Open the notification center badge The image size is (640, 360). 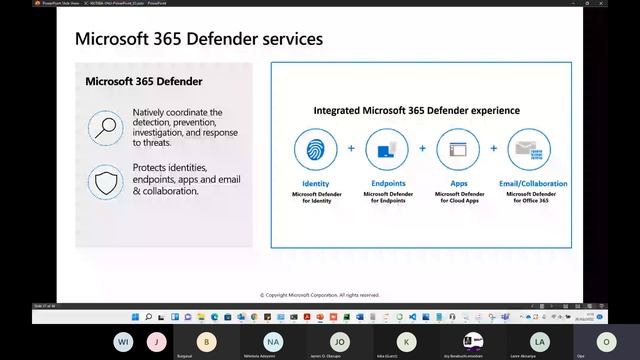[x=600, y=317]
